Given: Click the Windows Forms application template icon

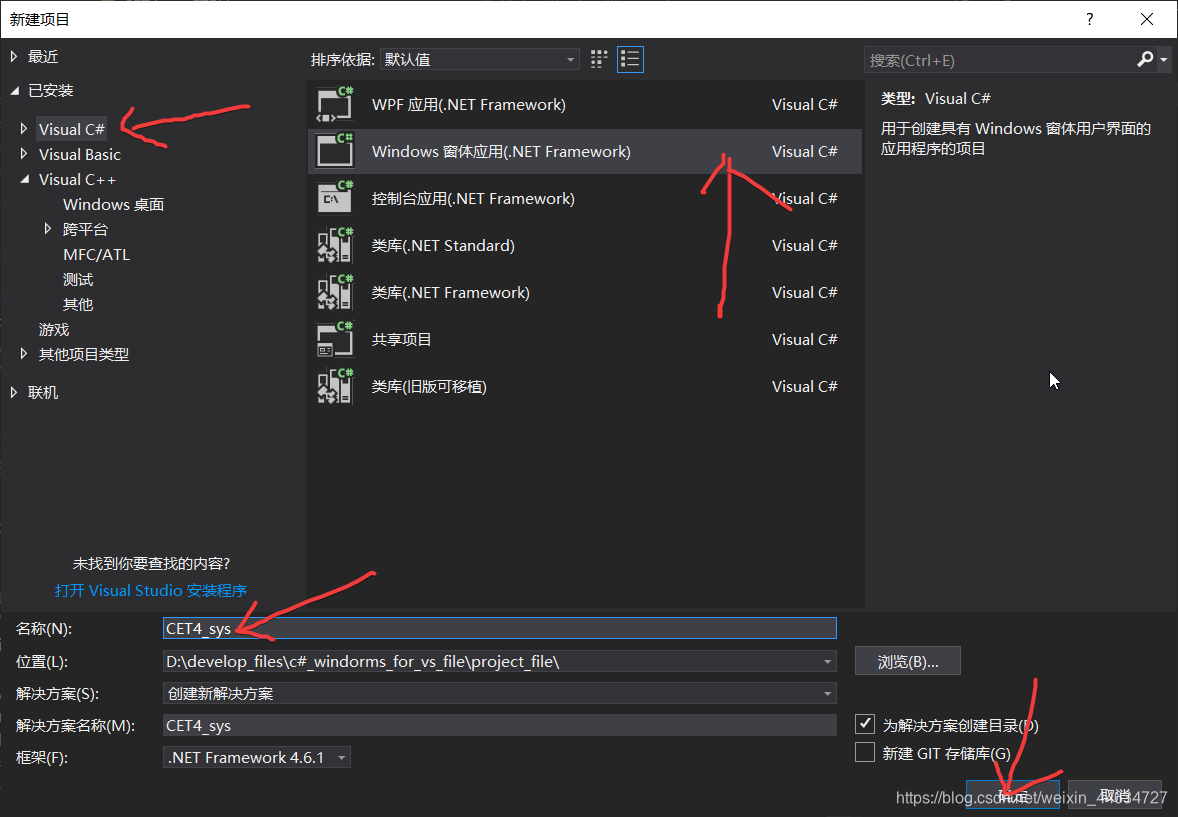Looking at the screenshot, I should tap(334, 151).
